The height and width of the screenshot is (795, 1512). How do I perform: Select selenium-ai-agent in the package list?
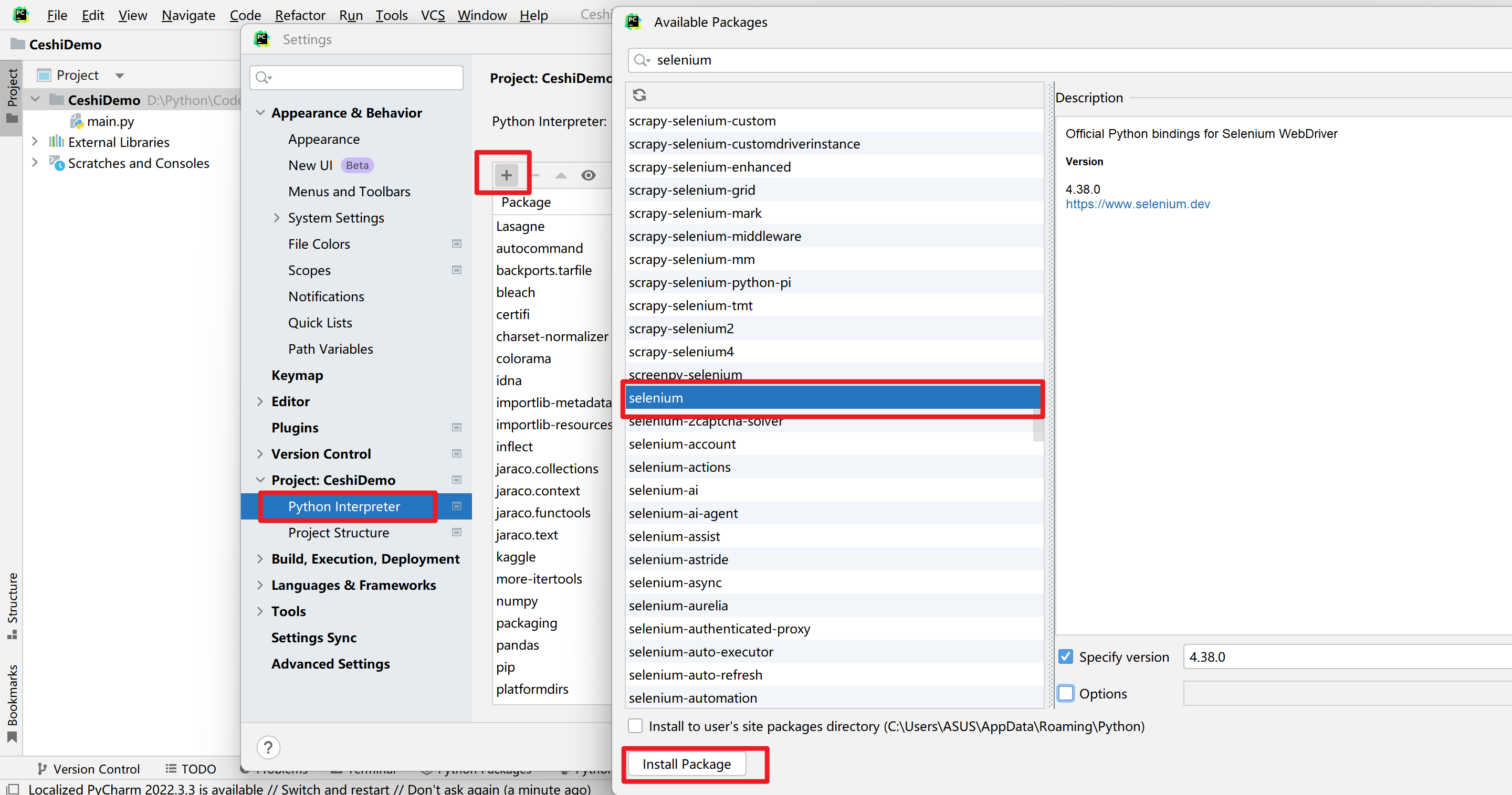[832, 513]
